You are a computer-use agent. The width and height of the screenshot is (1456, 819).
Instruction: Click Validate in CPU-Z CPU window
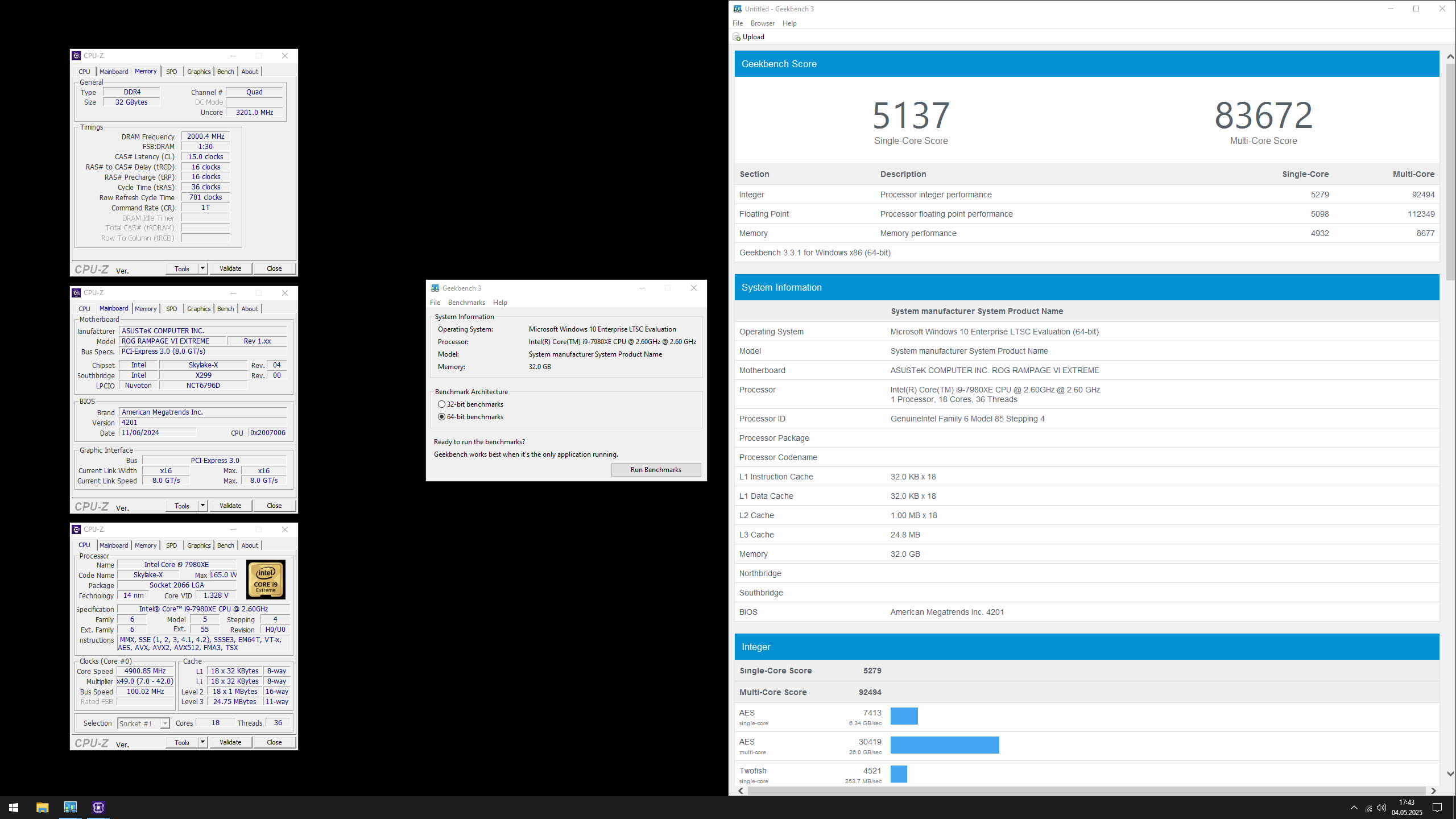click(x=230, y=742)
